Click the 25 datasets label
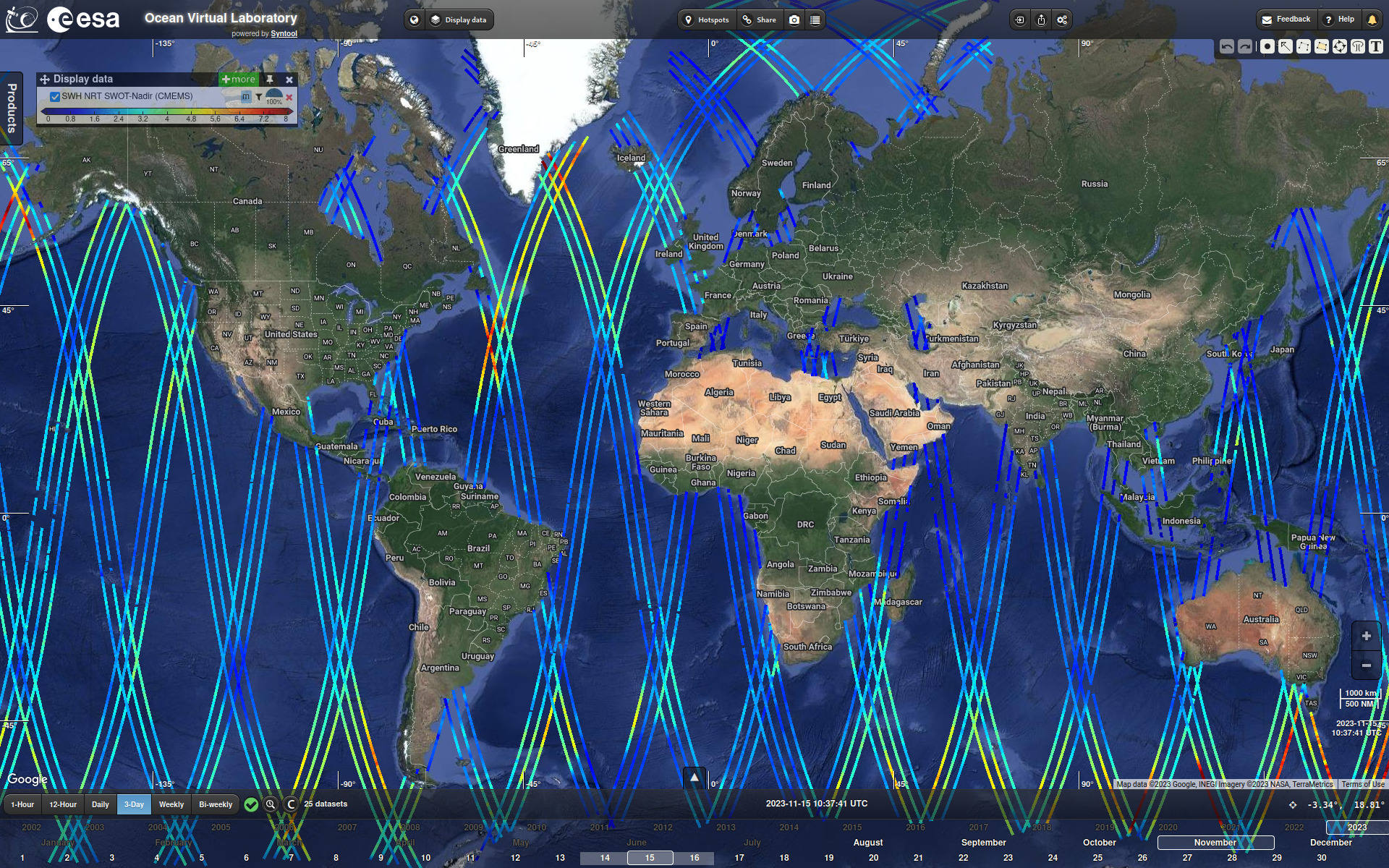 click(x=326, y=804)
